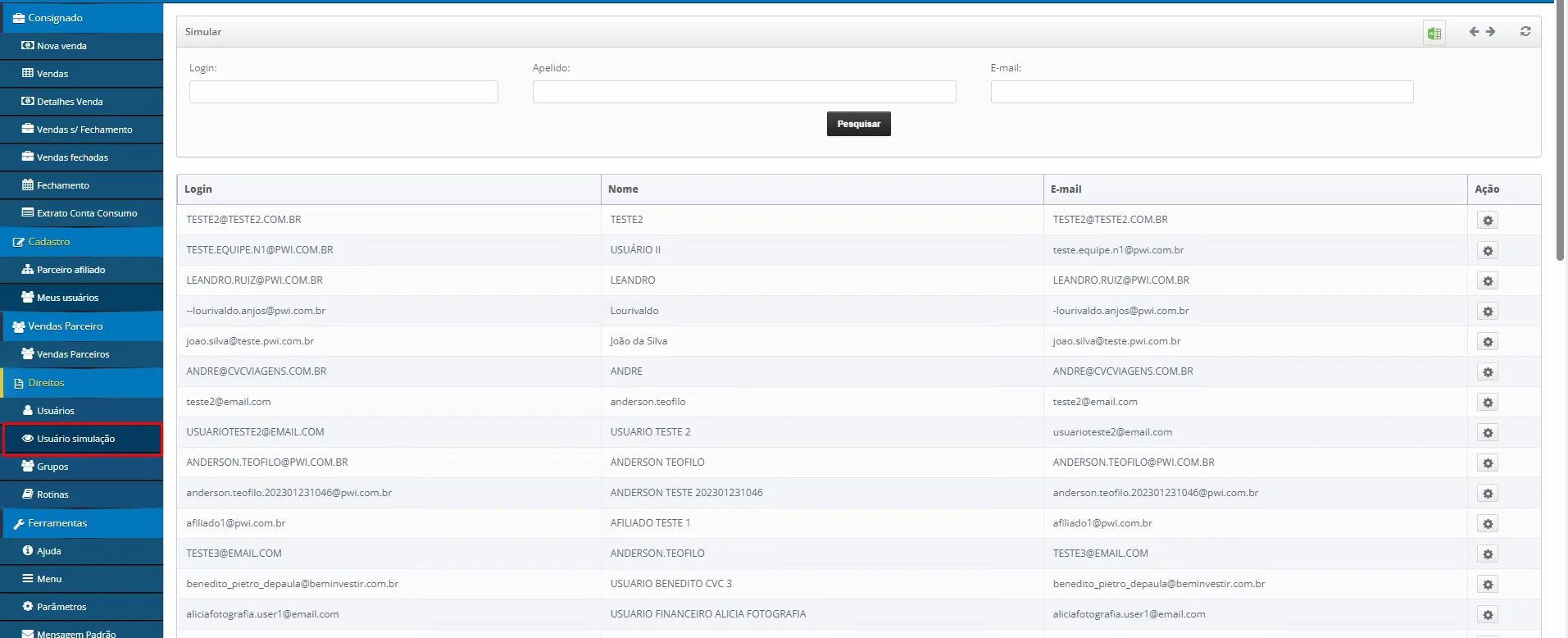Toggle the Ferramentas sidebar section
Viewport: 1568px width, 638px height.
pos(57,523)
